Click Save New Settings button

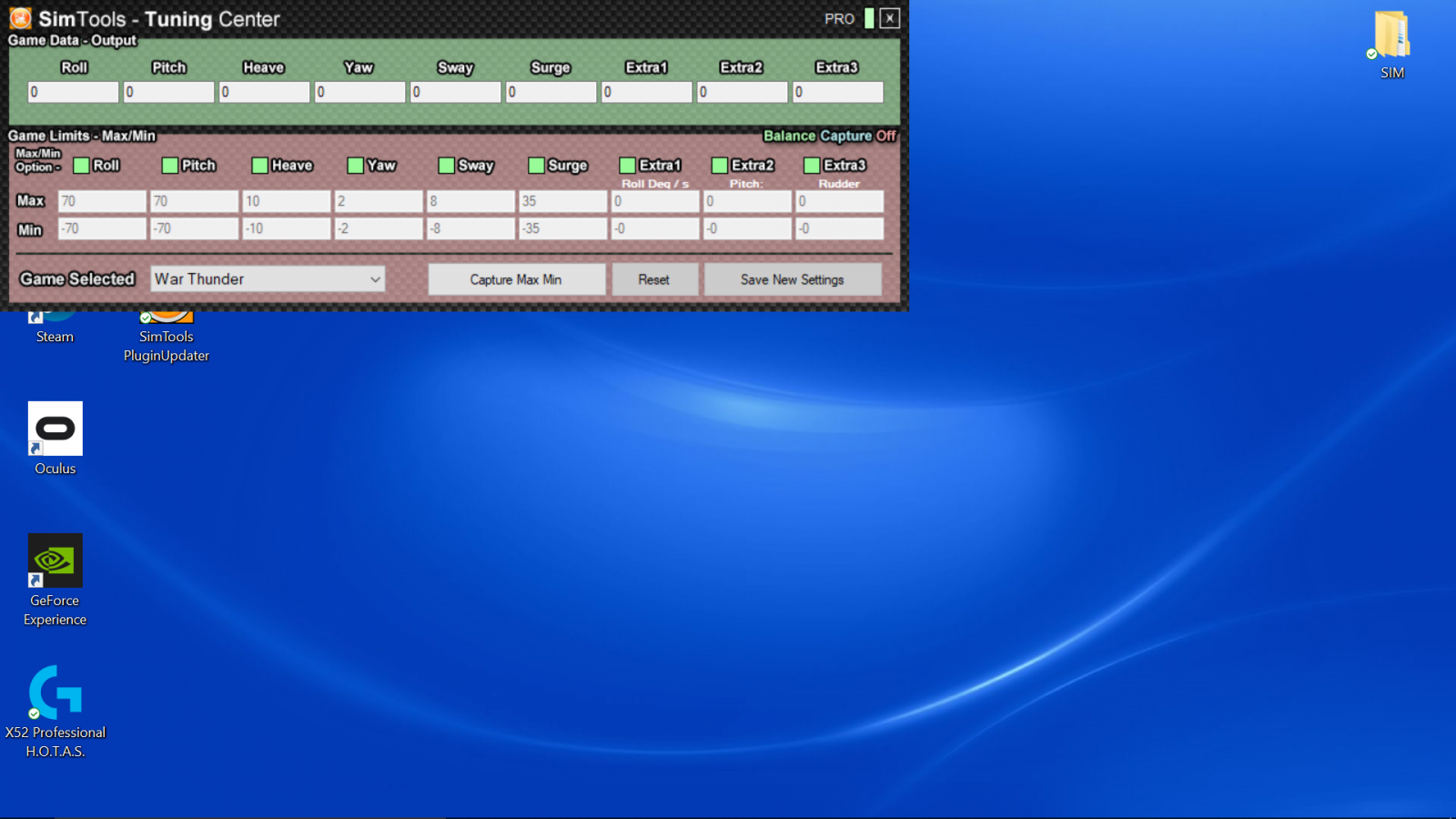coord(793,279)
